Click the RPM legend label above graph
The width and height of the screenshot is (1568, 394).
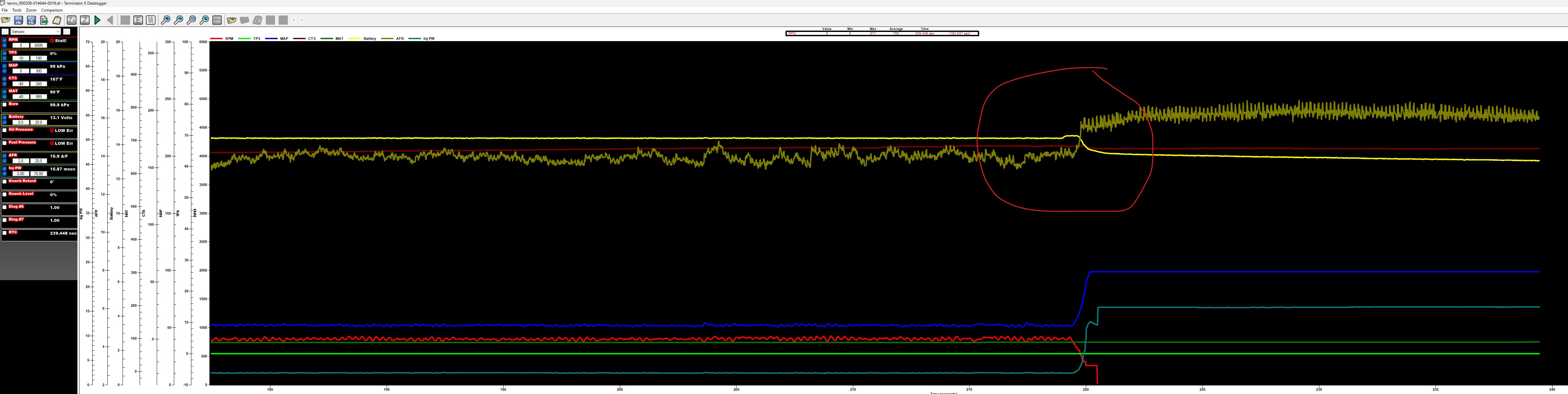(x=229, y=38)
